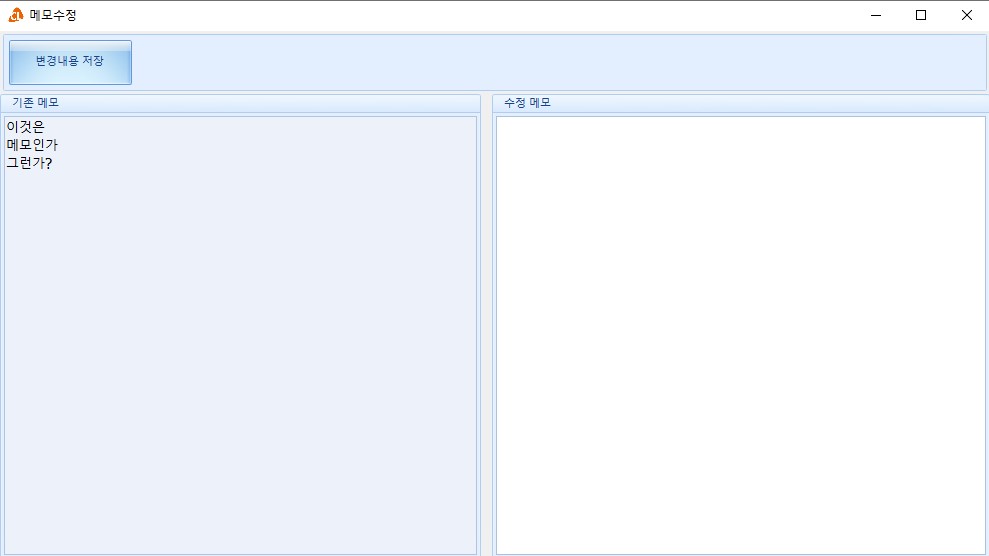Click the text 메모인가 in existing memo
989x556 pixels.
tap(32, 145)
